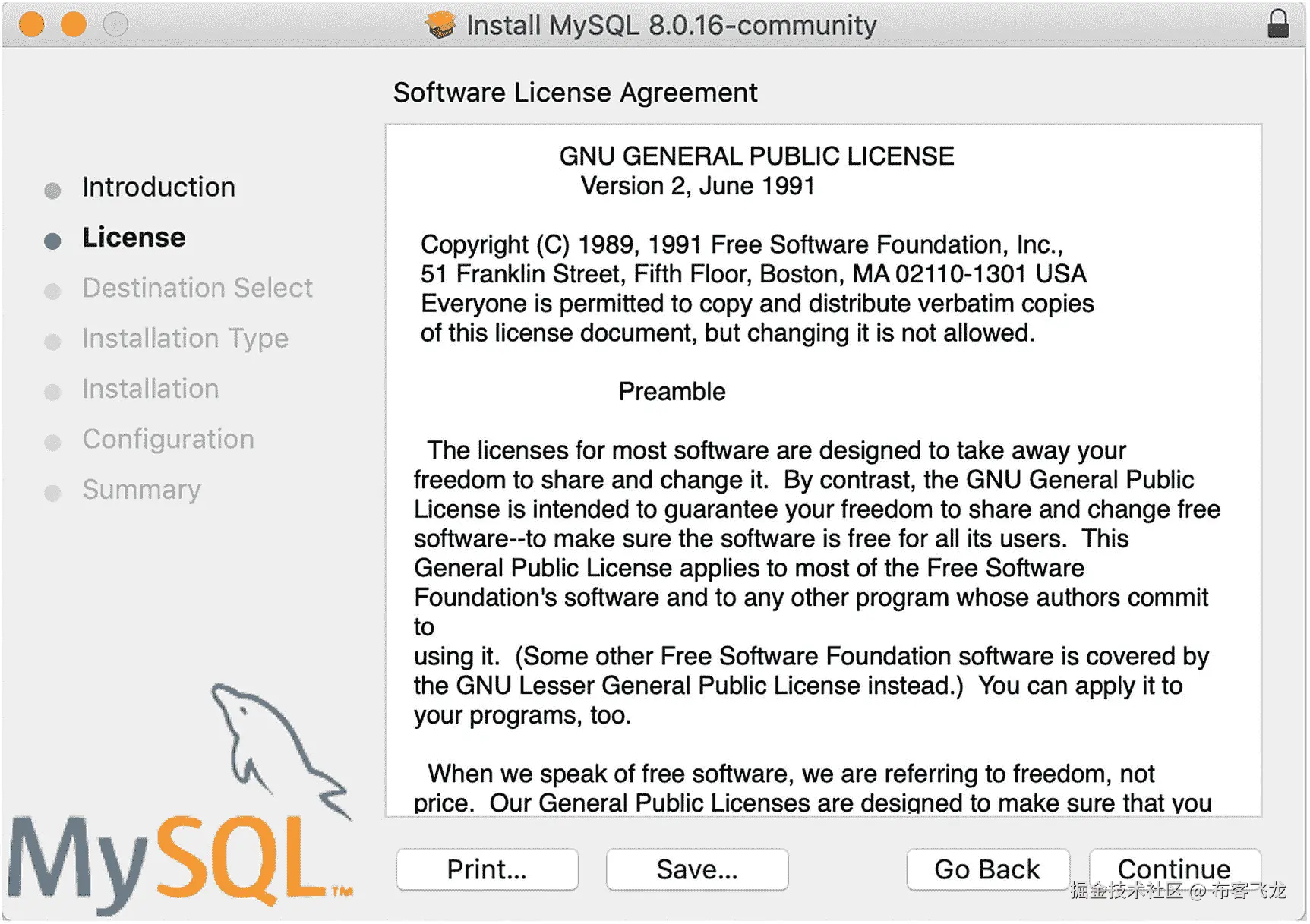Save the license agreement
The width and height of the screenshot is (1310, 924).
point(696,869)
